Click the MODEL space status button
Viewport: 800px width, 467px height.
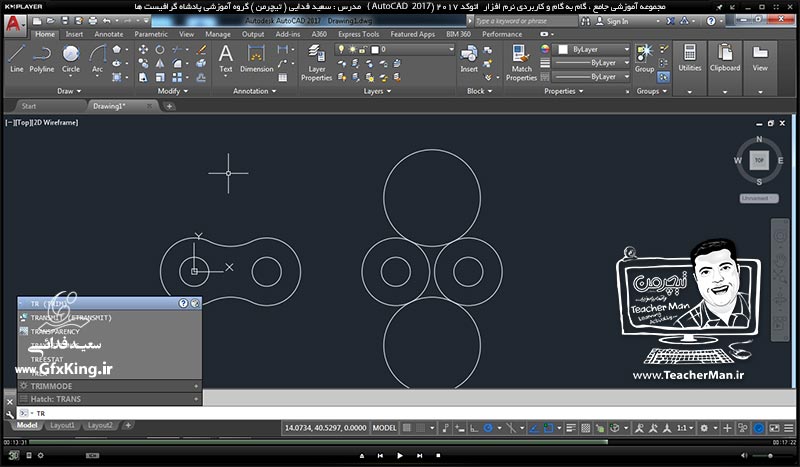point(384,428)
